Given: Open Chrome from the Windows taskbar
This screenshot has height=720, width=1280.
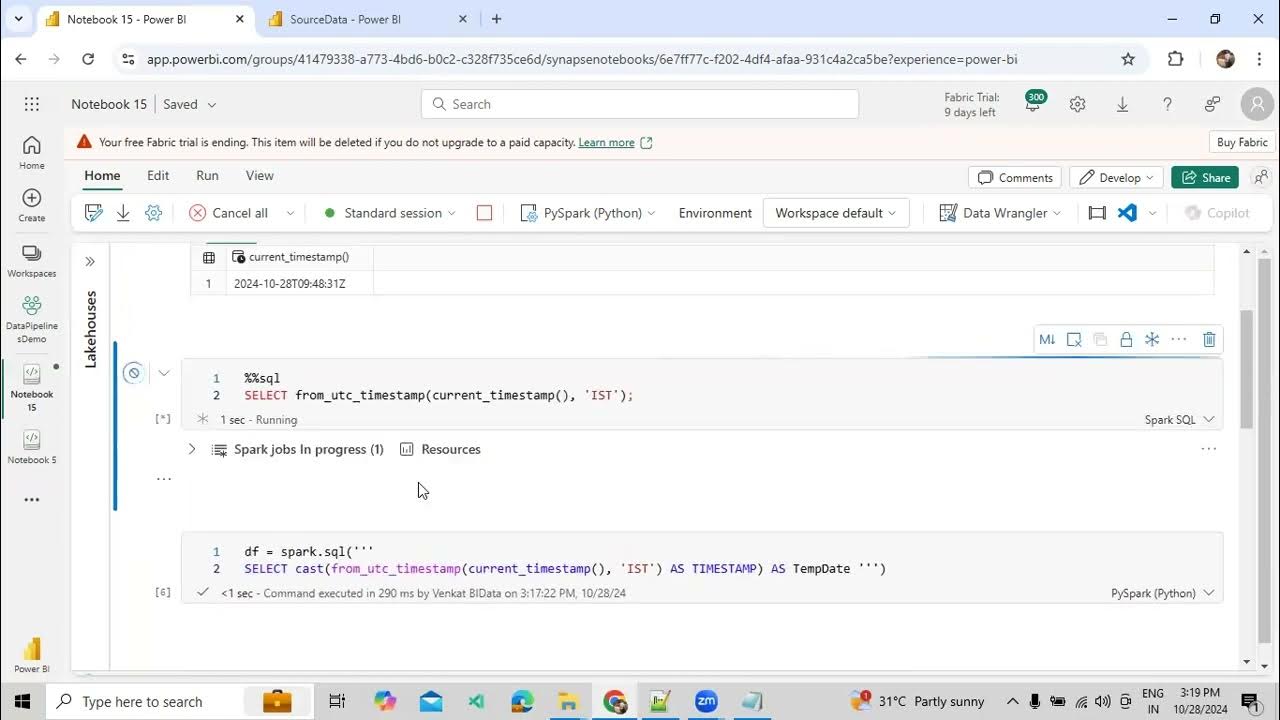Looking at the screenshot, I should (x=614, y=701).
